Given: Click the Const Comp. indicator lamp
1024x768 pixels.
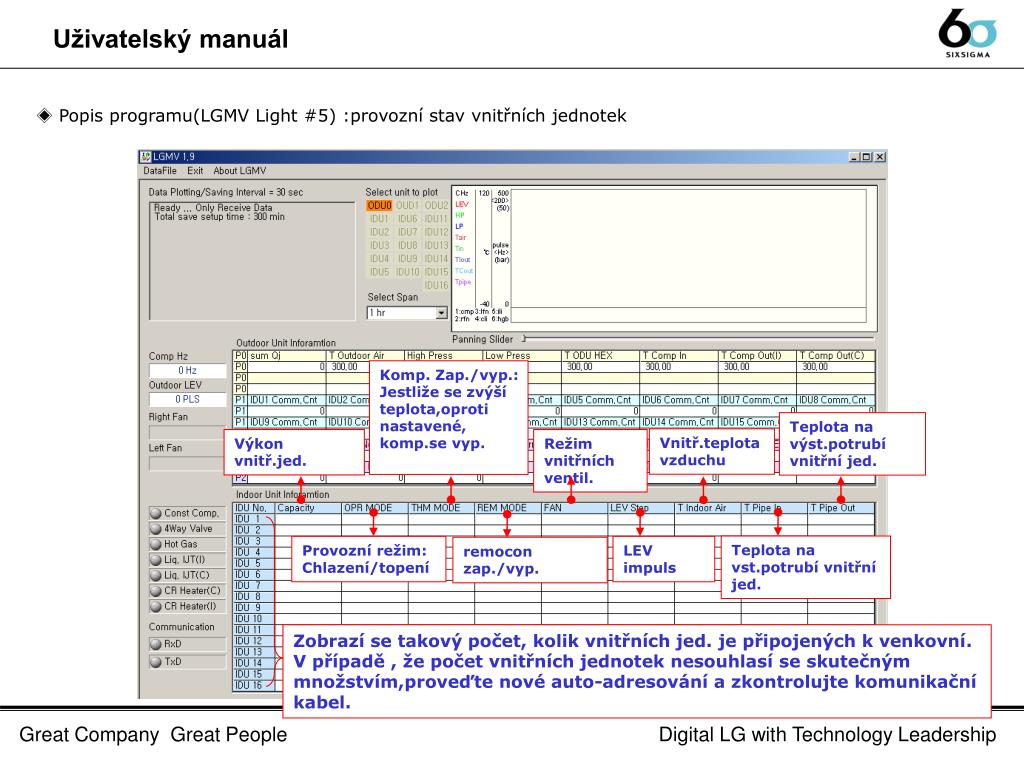Looking at the screenshot, I should (155, 513).
